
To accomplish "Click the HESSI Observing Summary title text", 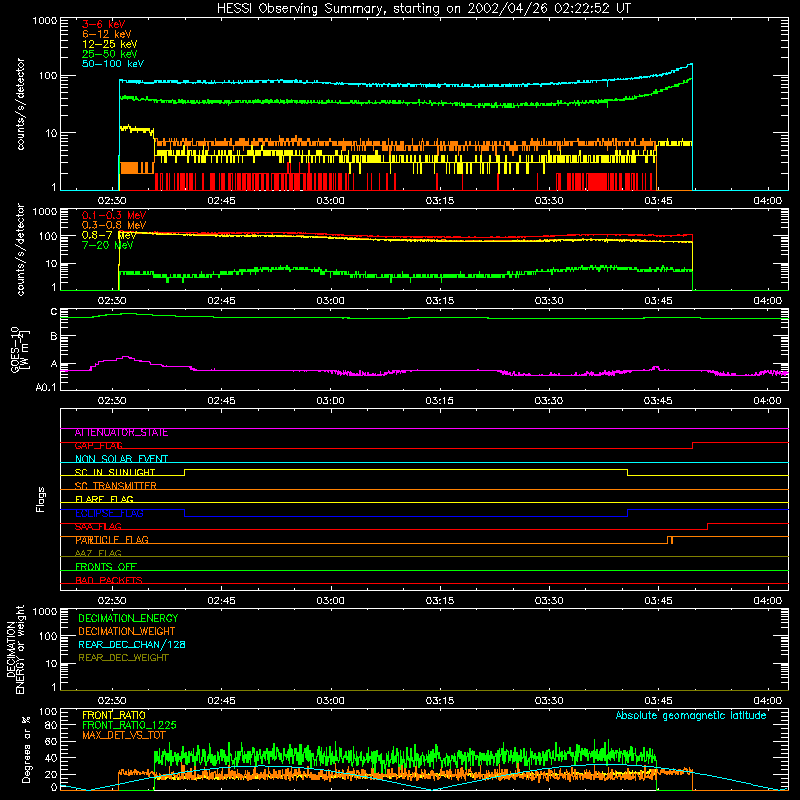I will click(x=423, y=9).
